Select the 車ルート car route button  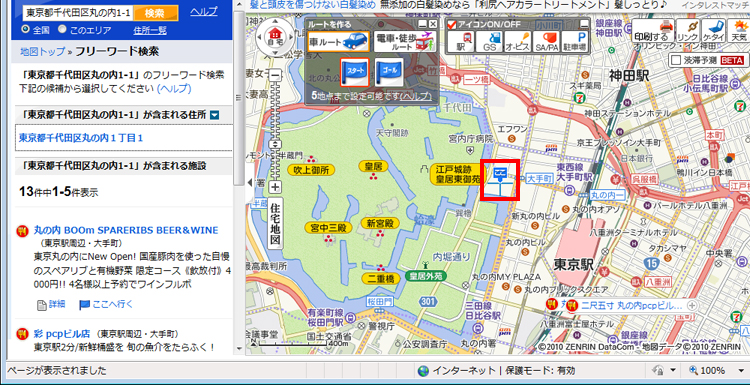tap(339, 42)
